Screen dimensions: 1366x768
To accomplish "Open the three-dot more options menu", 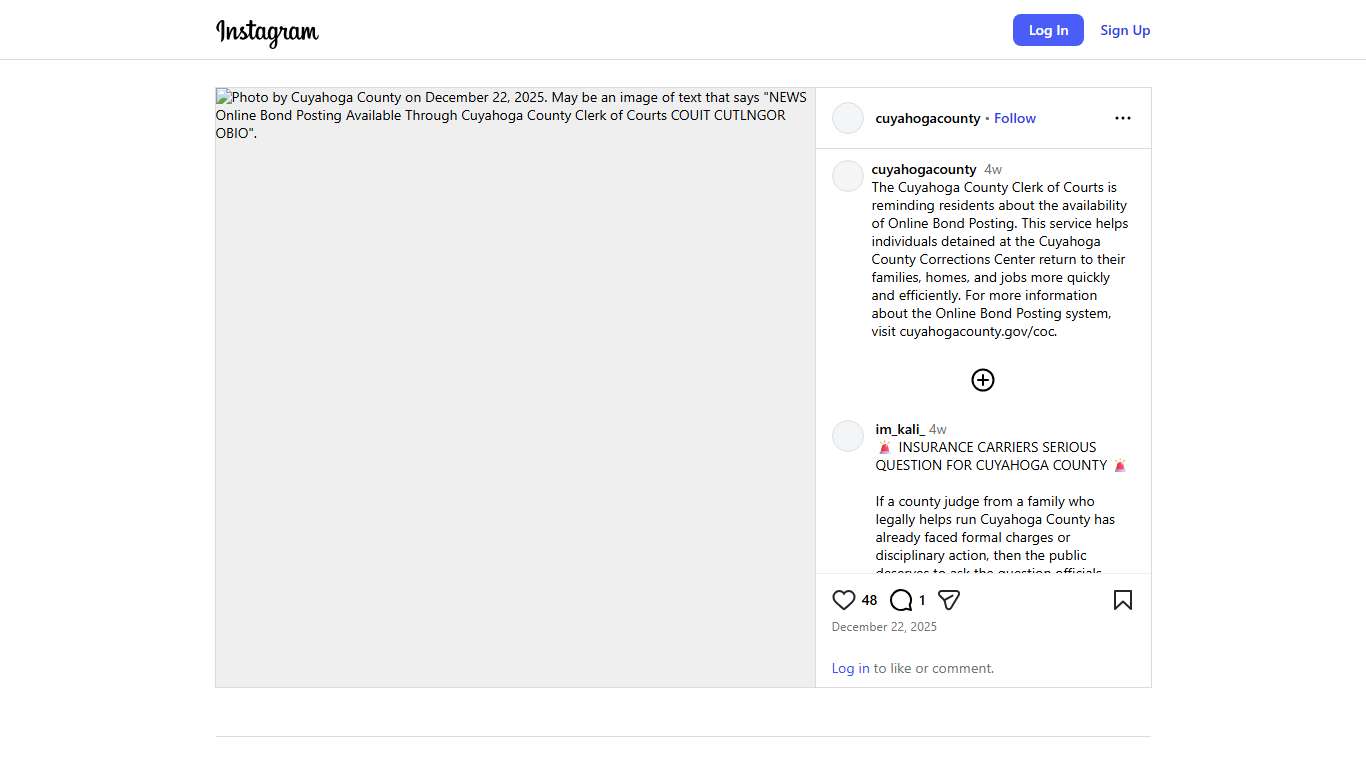I will (x=1123, y=118).
